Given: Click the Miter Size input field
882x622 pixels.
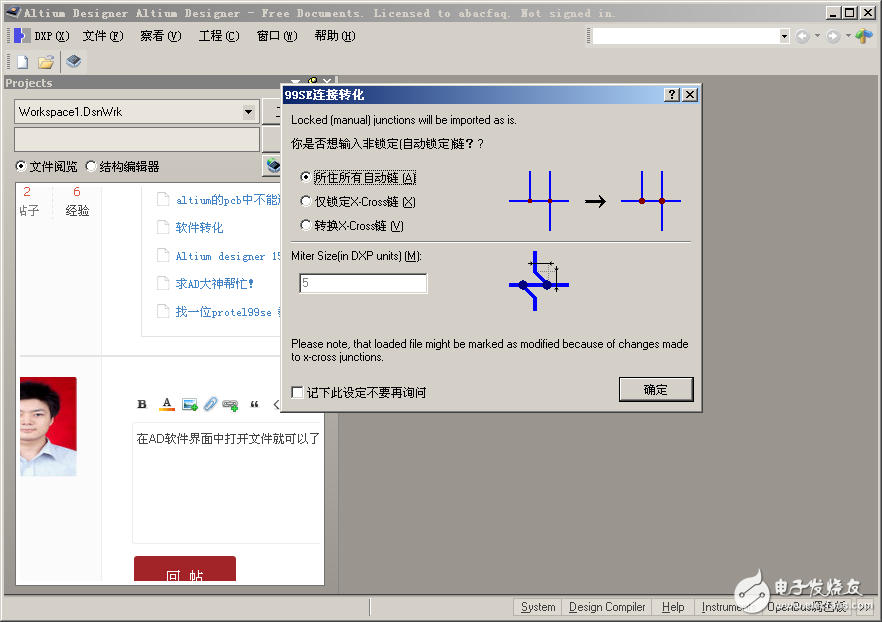Looking at the screenshot, I should [x=363, y=283].
